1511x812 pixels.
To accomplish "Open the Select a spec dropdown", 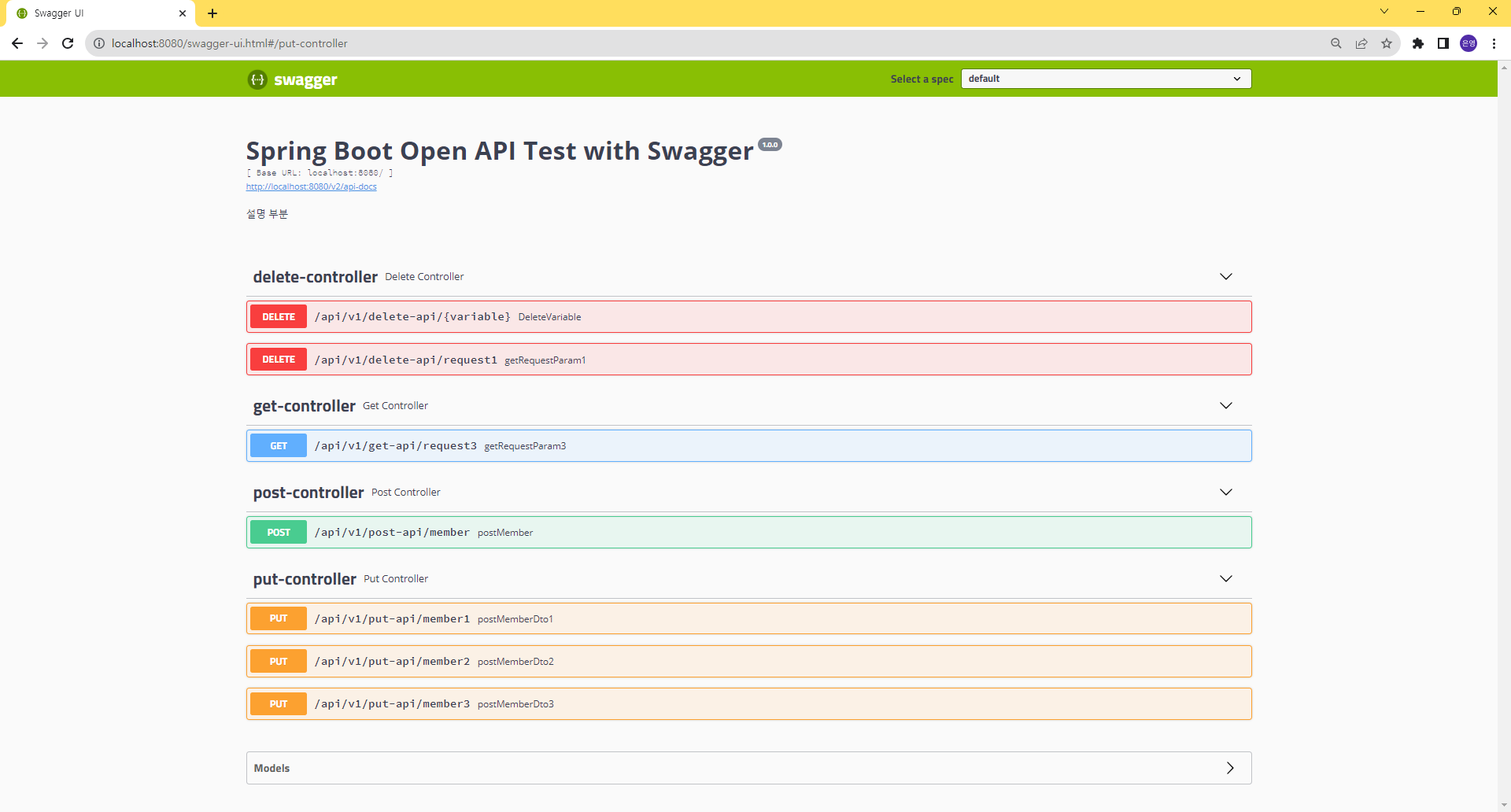I will pos(1106,79).
